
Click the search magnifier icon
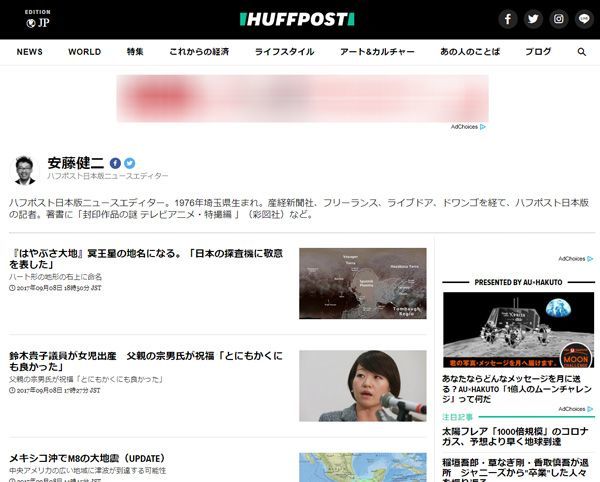point(582,52)
